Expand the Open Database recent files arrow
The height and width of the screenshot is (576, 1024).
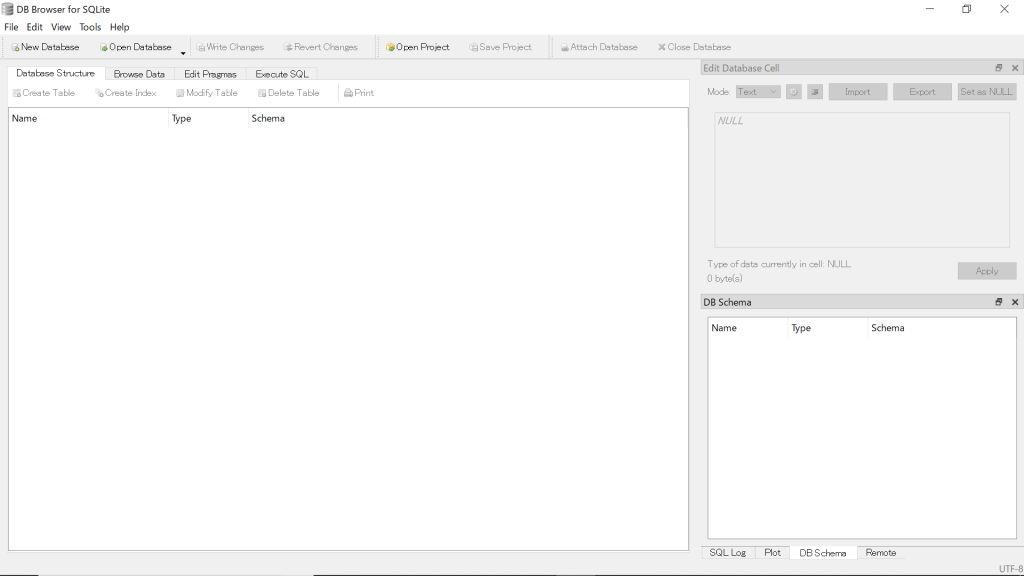click(183, 52)
